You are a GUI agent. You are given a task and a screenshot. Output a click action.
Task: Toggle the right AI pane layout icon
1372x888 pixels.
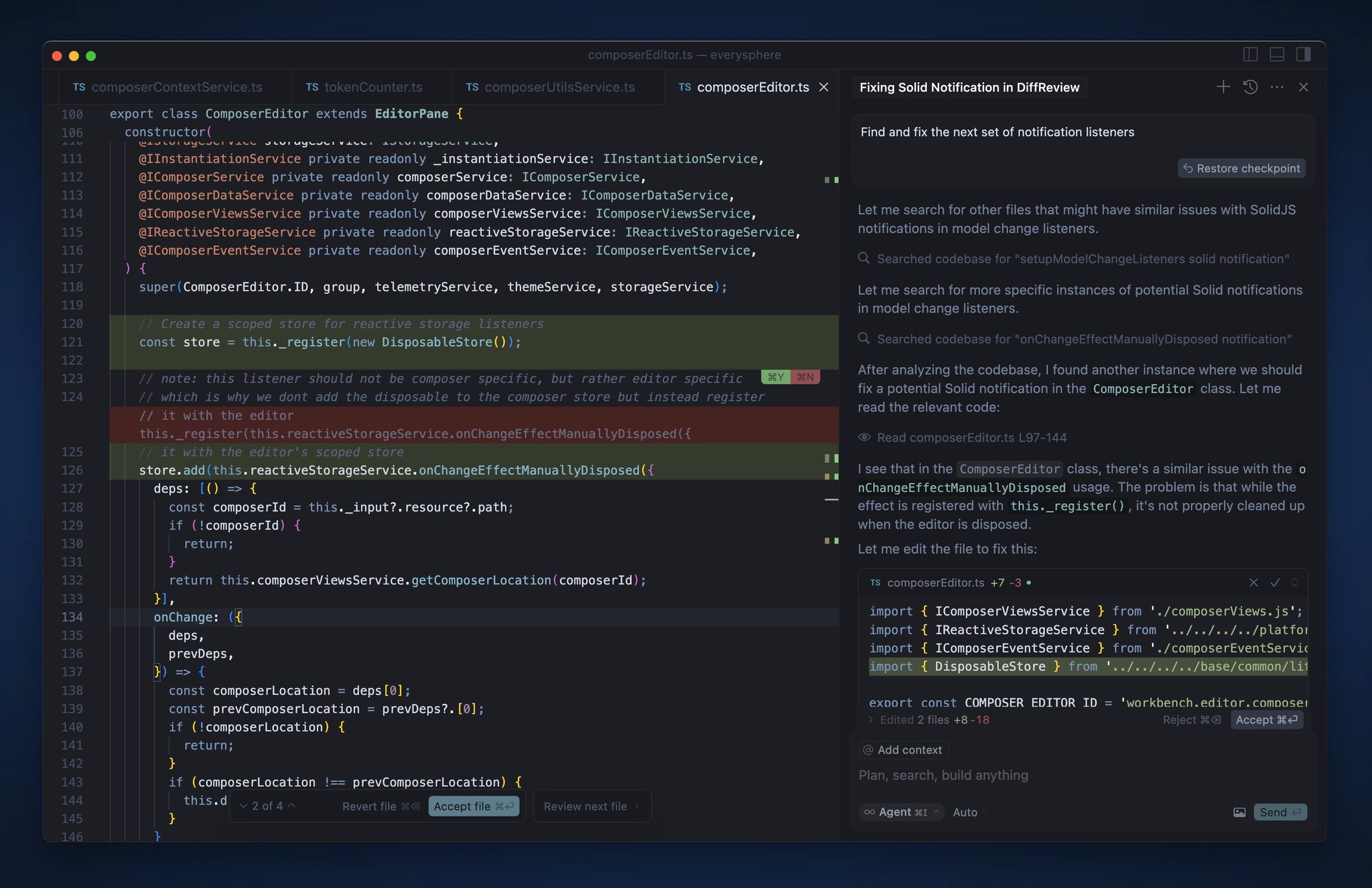pos(1303,54)
